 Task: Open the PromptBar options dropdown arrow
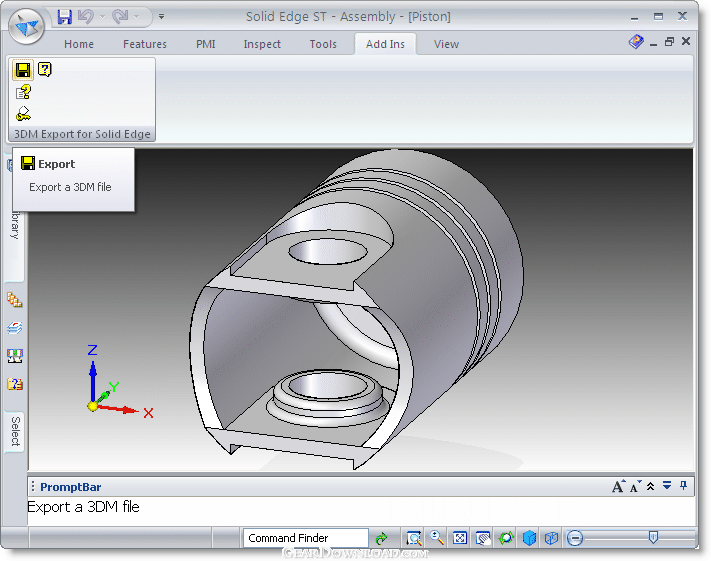(667, 486)
